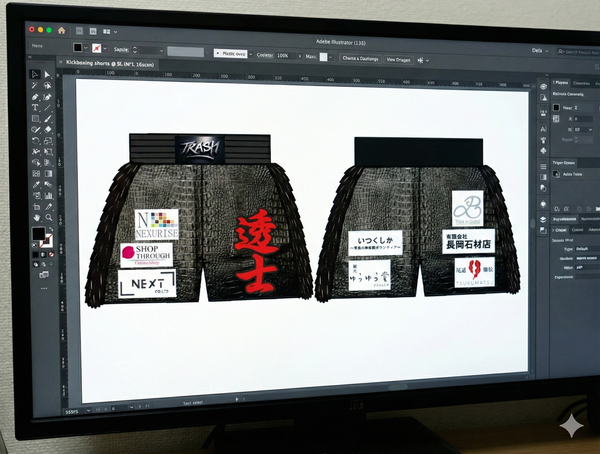Image resolution: width=600 pixels, height=454 pixels.
Task: Select the Line Segment tool
Action: point(47,108)
